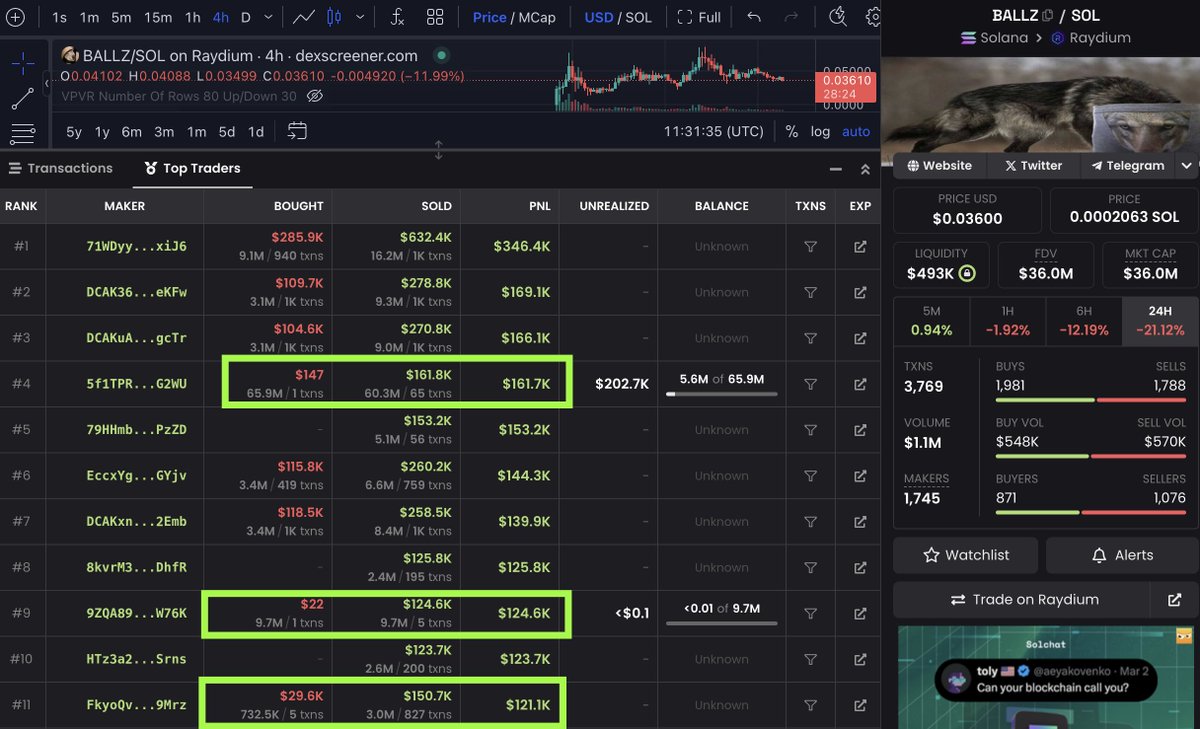The width and height of the screenshot is (1200, 729).
Task: Filter transactions of maker 5f1TPR...G2WU
Action: click(811, 384)
